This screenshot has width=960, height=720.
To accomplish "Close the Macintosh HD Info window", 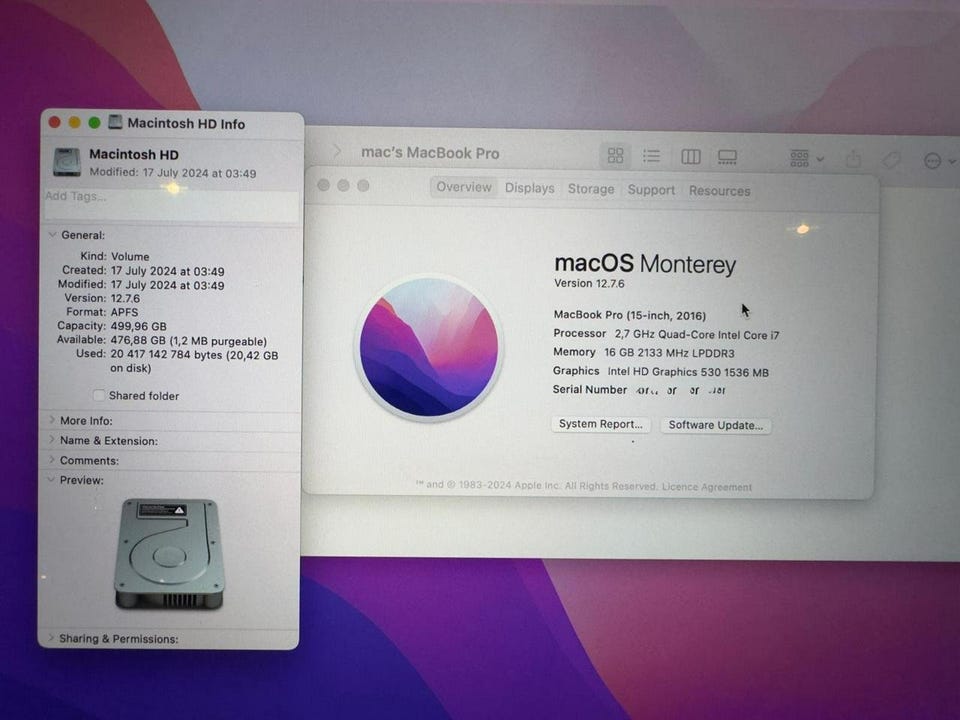I will pos(54,122).
